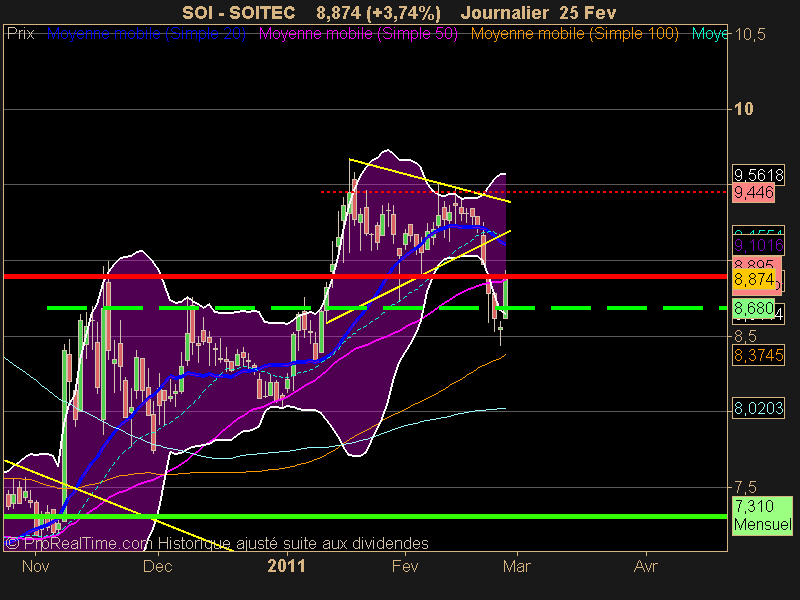Click the green 8,680 price tag
This screenshot has height=600, width=800.
click(754, 308)
